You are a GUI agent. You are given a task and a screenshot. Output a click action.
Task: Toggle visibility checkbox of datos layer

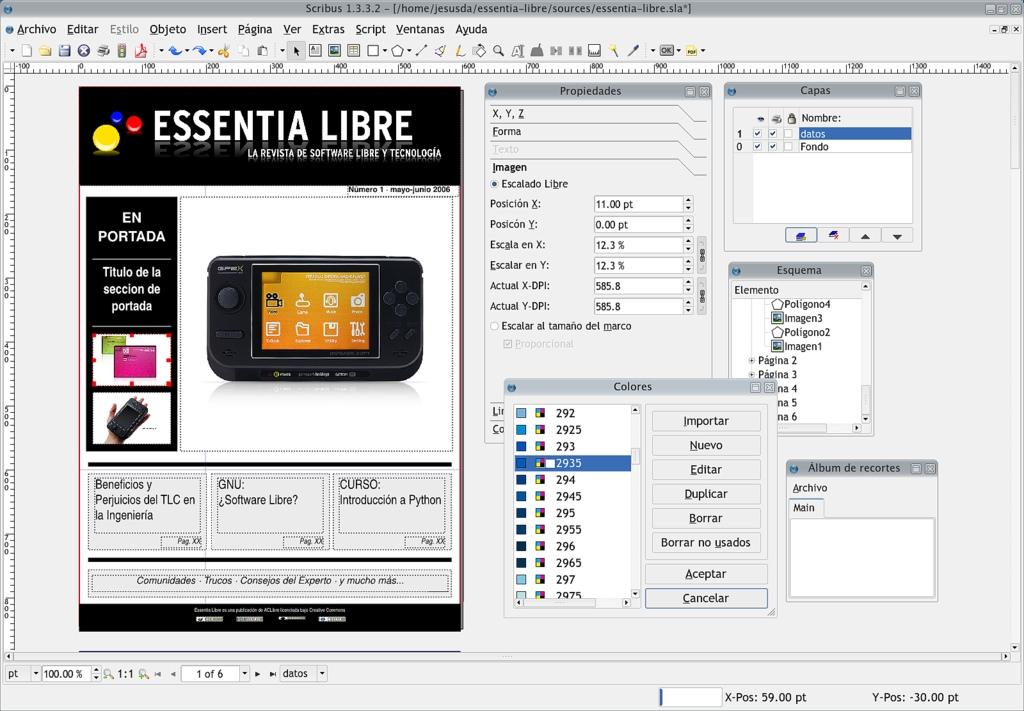coord(758,133)
